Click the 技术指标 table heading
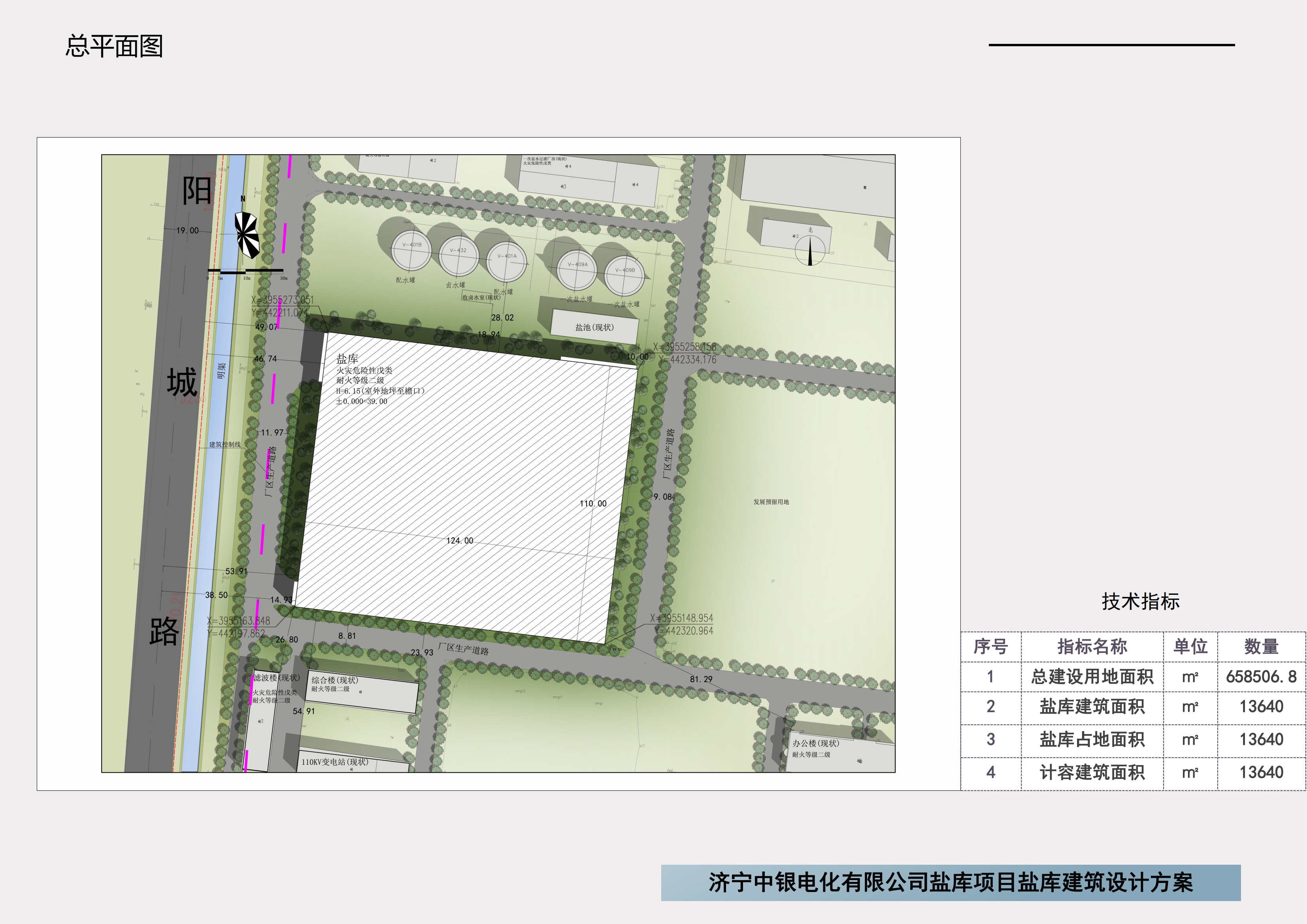 (x=1140, y=602)
